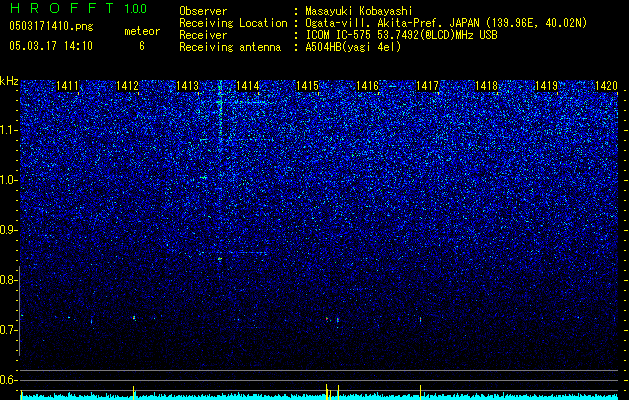Image resolution: width=629 pixels, height=400 pixels.
Task: Click the A504HB(yagi 4el) antenna text
Action: [x=353, y=47]
